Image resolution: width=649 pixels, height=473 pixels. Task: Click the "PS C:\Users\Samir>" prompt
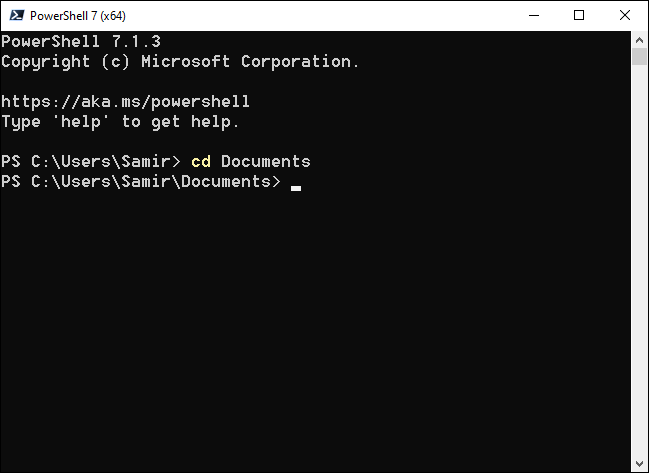[91, 161]
